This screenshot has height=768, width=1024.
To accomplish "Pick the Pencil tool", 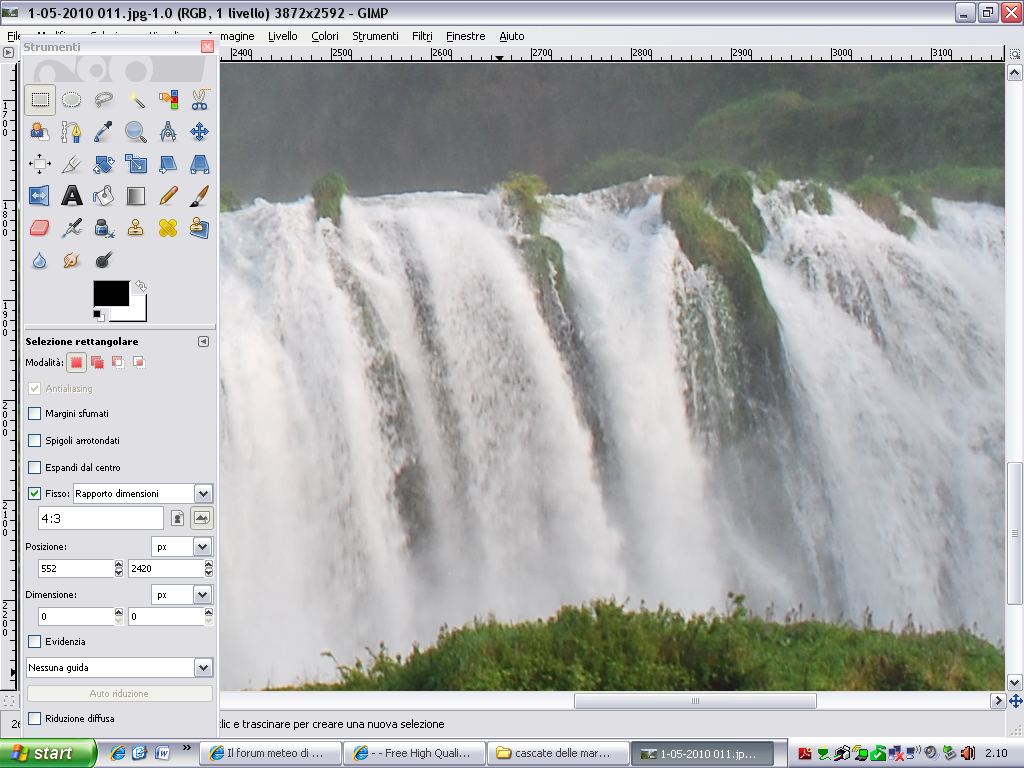I will coord(168,195).
